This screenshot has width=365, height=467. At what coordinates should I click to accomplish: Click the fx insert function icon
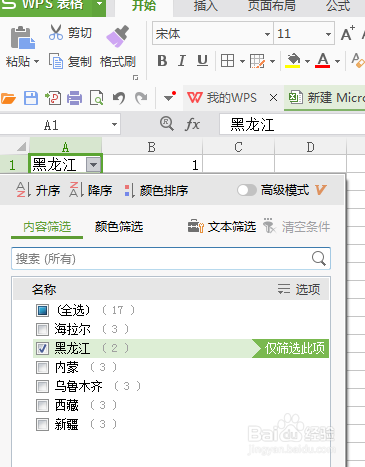click(x=193, y=125)
